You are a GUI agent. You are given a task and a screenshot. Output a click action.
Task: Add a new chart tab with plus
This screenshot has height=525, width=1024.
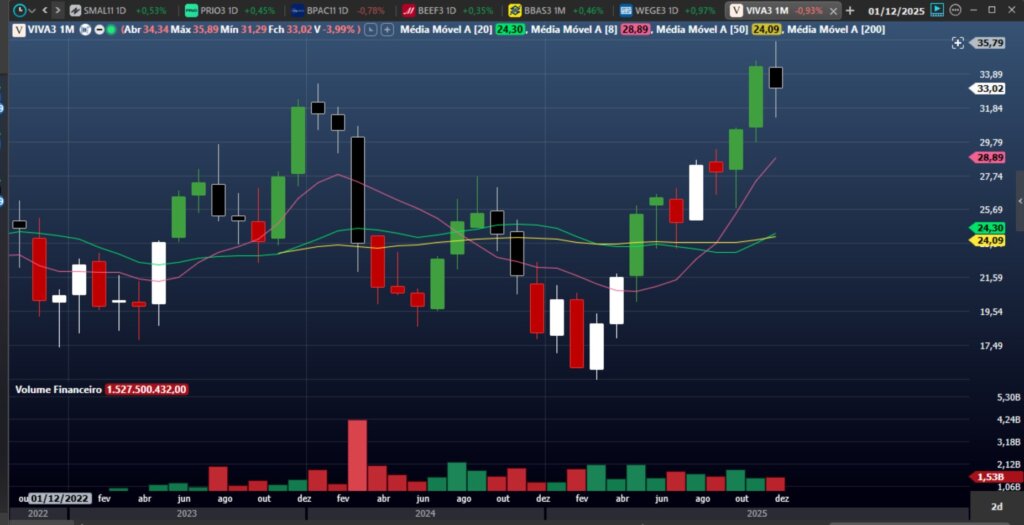pos(850,10)
